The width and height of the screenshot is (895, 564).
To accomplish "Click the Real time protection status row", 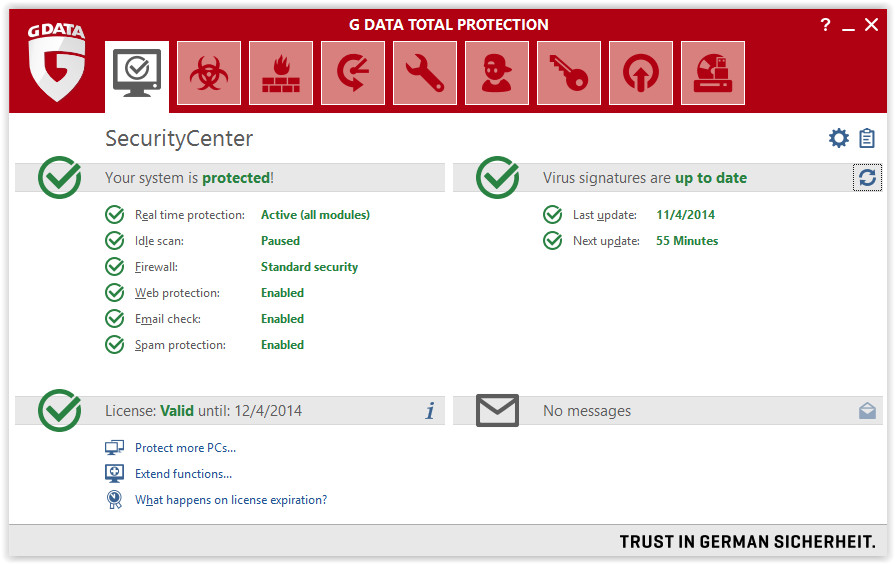I will click(237, 215).
